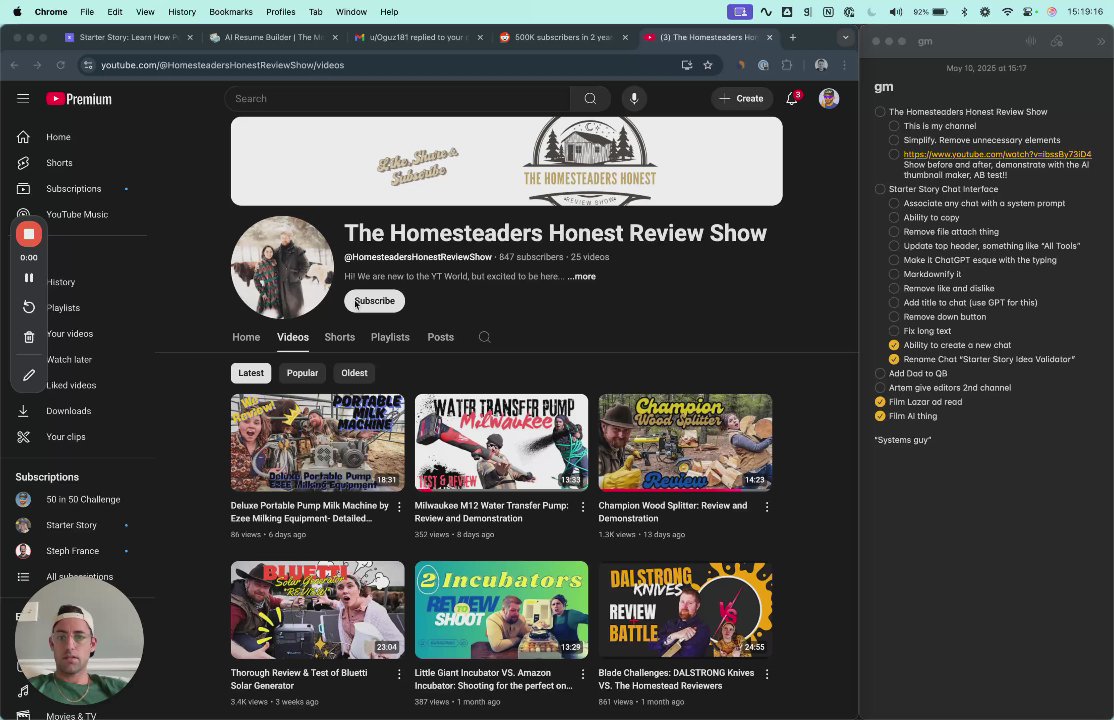
Task: Switch to channel Playlists tab
Action: [x=390, y=337]
